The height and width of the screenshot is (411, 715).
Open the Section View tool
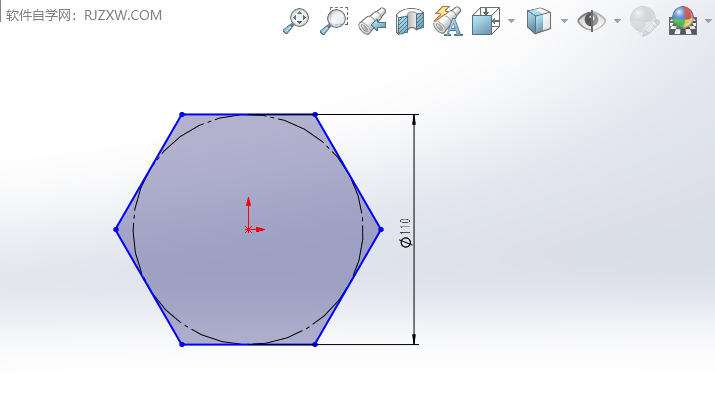coord(409,21)
